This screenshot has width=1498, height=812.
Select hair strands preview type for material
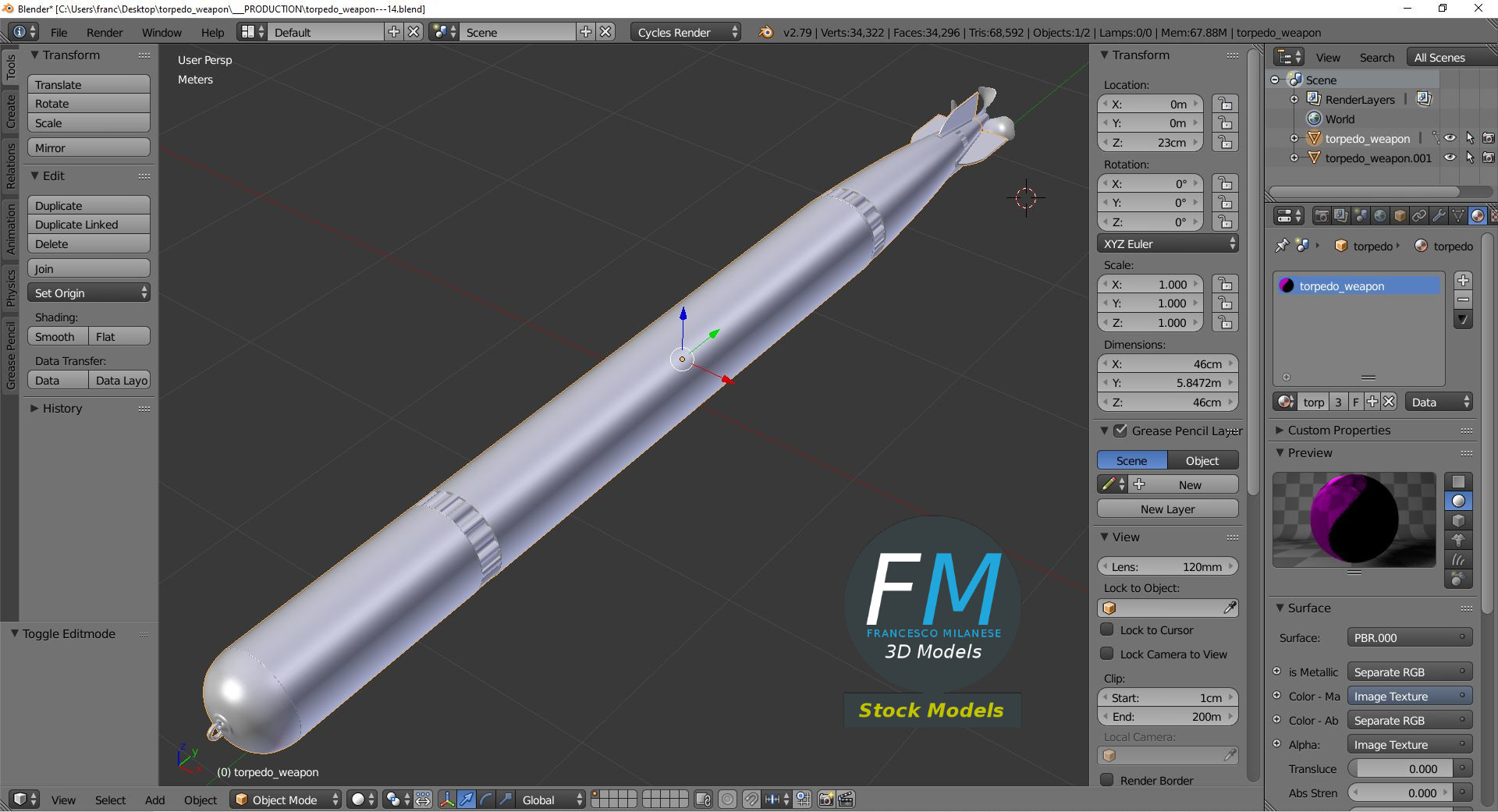tap(1458, 560)
